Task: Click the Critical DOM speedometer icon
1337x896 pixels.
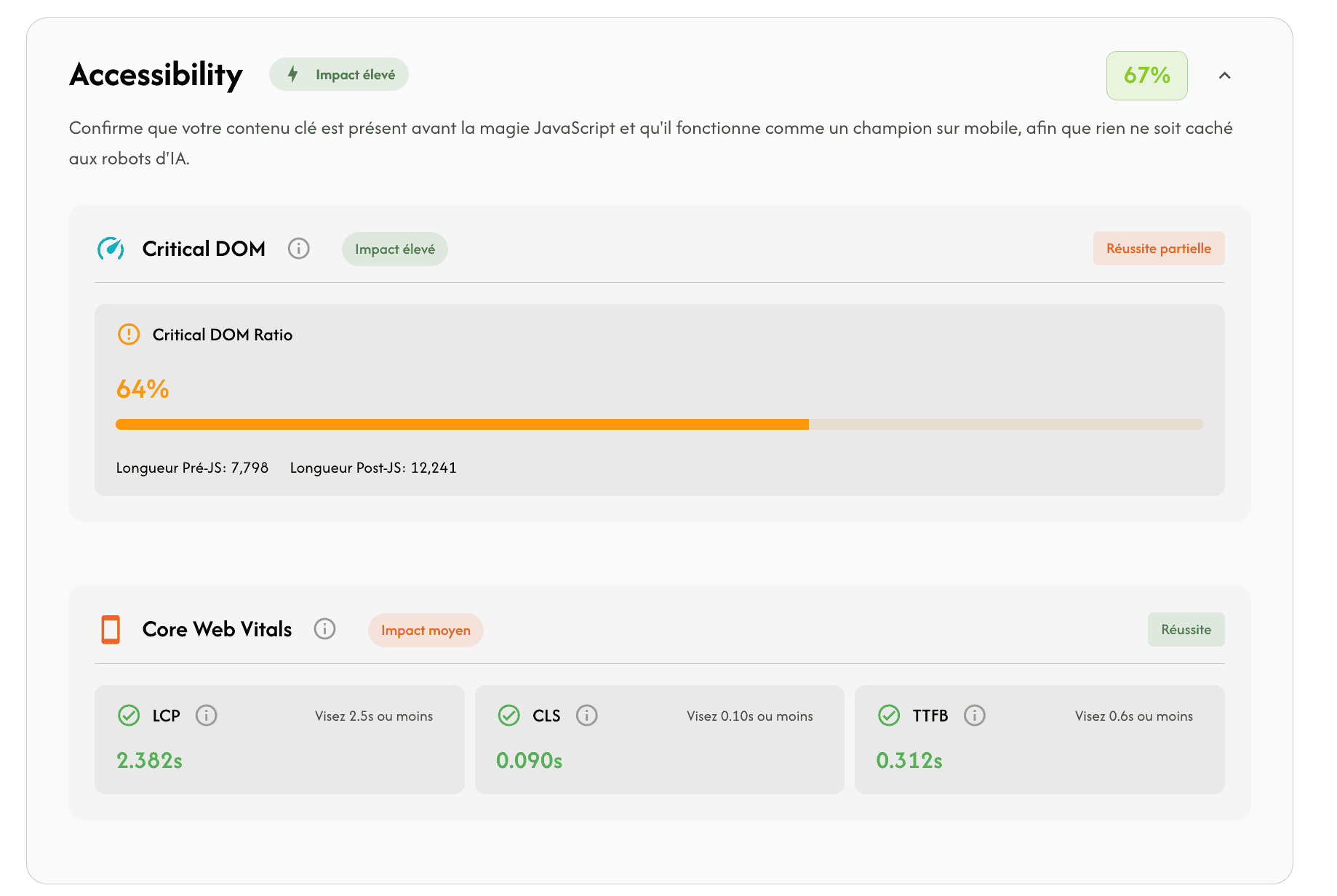Action: (x=111, y=249)
